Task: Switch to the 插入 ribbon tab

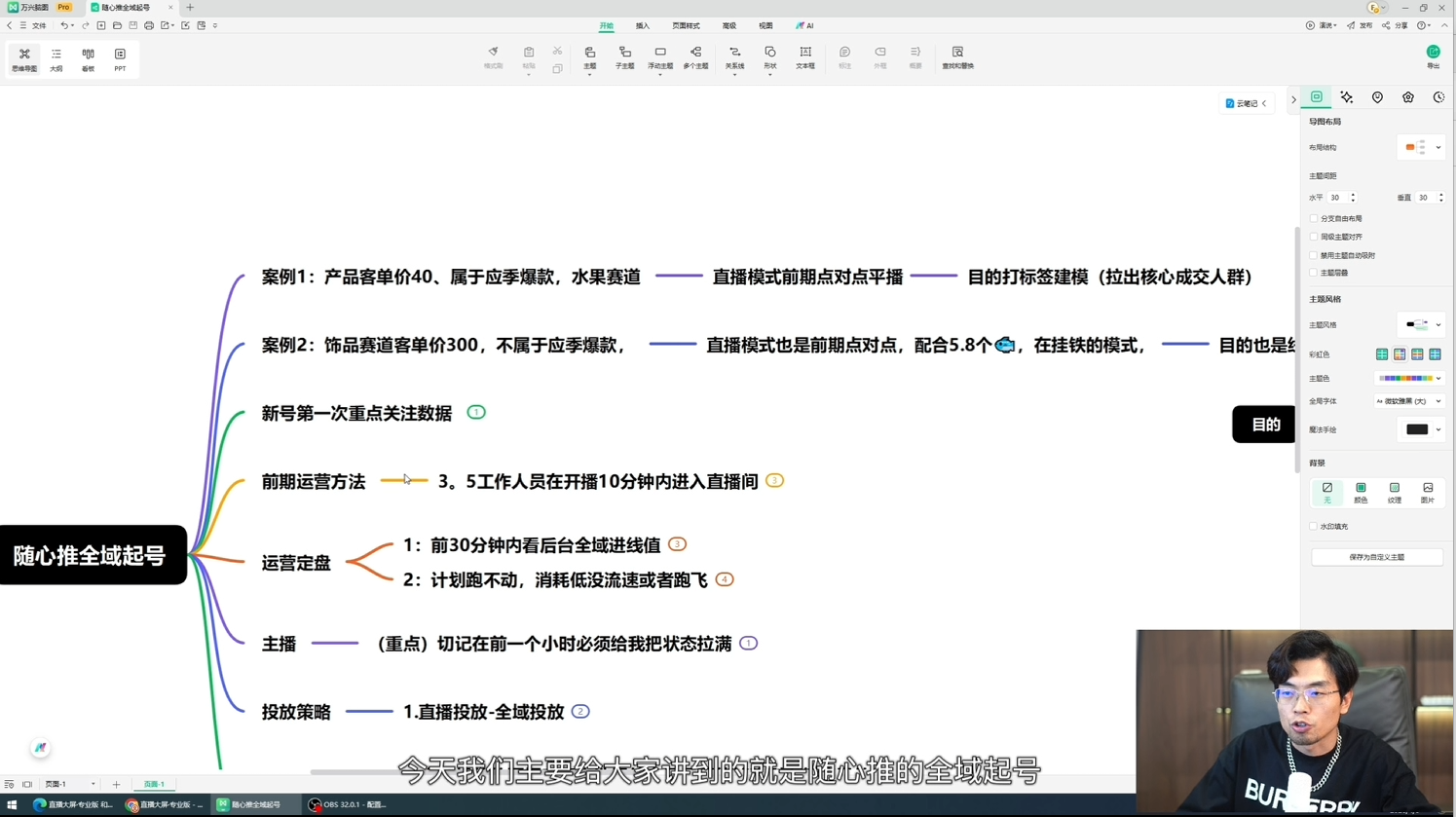Action: tap(643, 26)
